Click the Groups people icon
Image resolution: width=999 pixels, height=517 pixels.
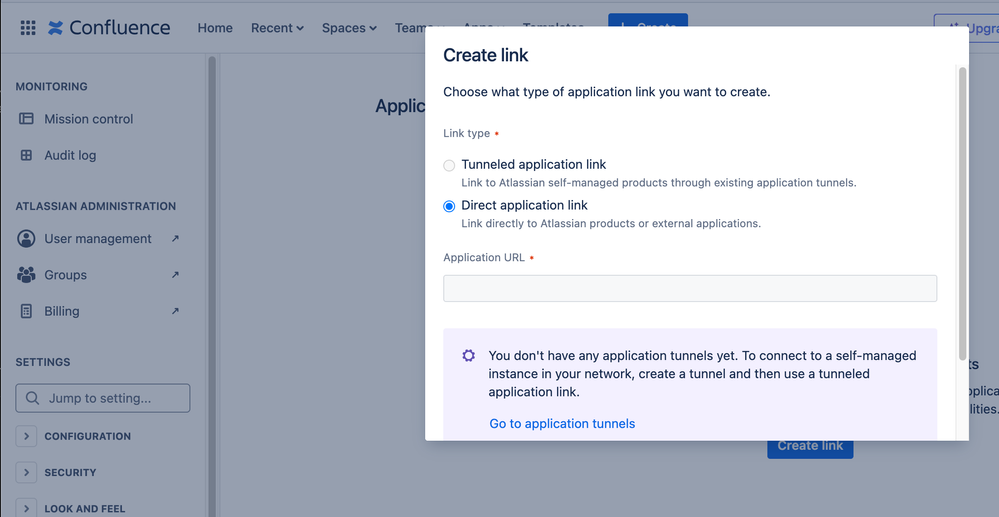click(26, 275)
